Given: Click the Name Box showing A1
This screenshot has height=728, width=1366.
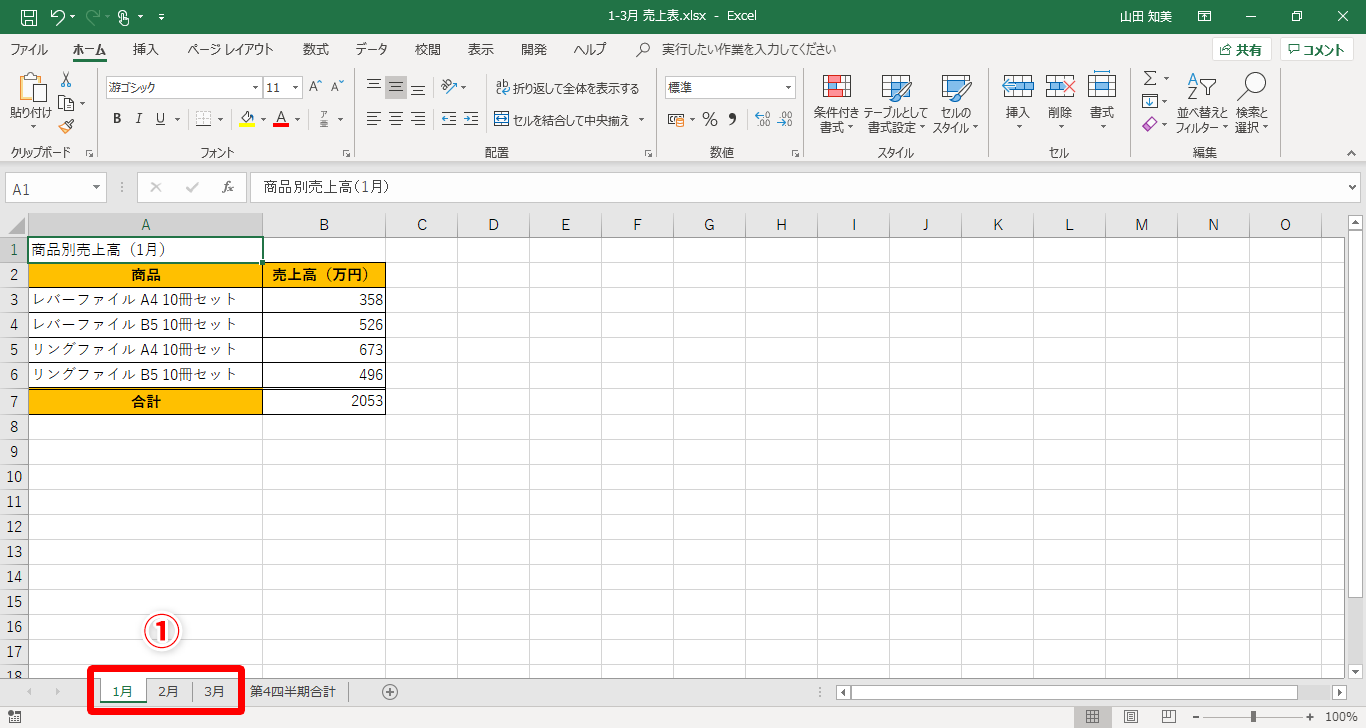Looking at the screenshot, I should pyautogui.click(x=56, y=188).
